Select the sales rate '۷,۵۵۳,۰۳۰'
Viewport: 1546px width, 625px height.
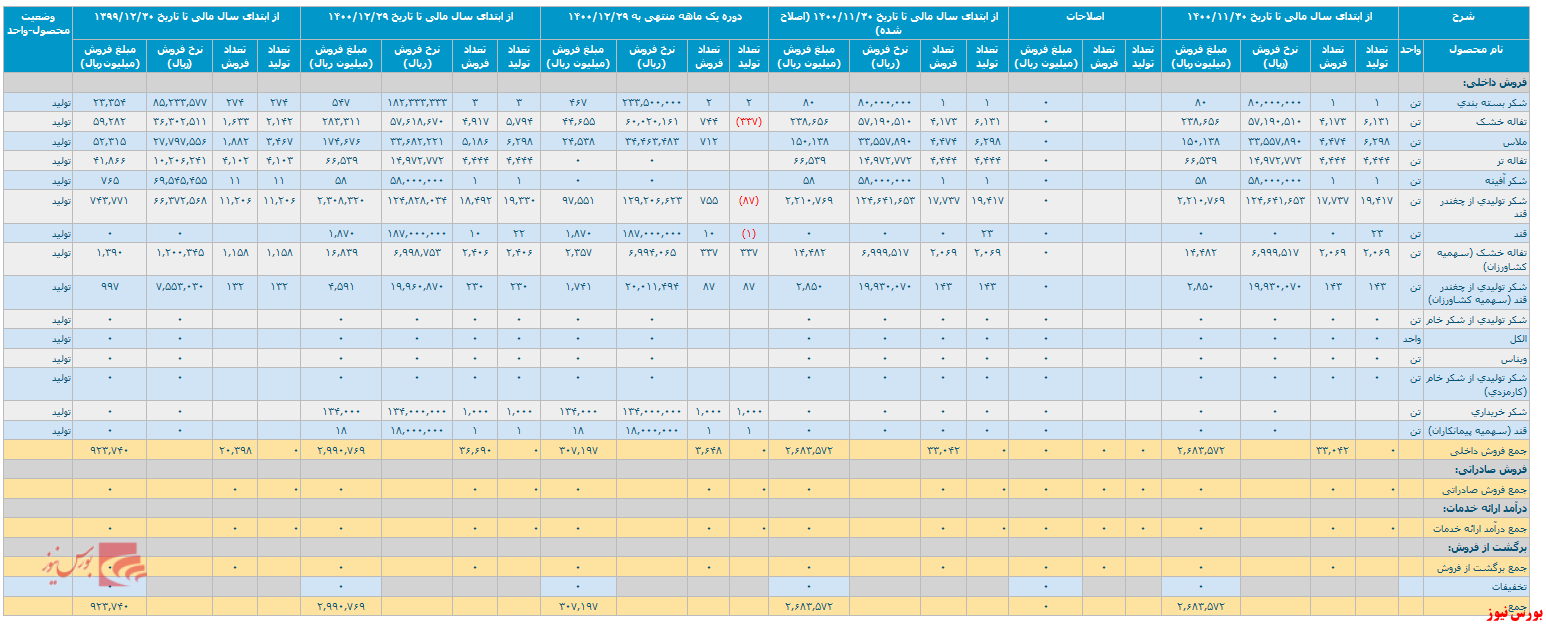pos(180,286)
